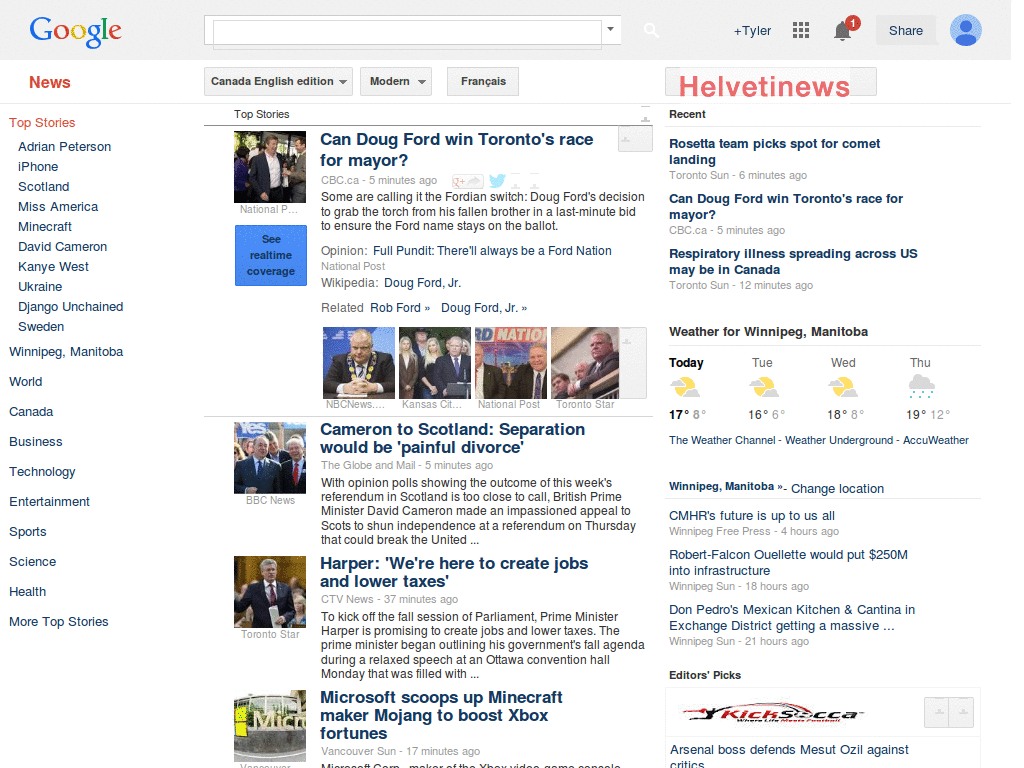Open Canada section in sidebar
This screenshot has height=768, width=1024.
[x=31, y=411]
